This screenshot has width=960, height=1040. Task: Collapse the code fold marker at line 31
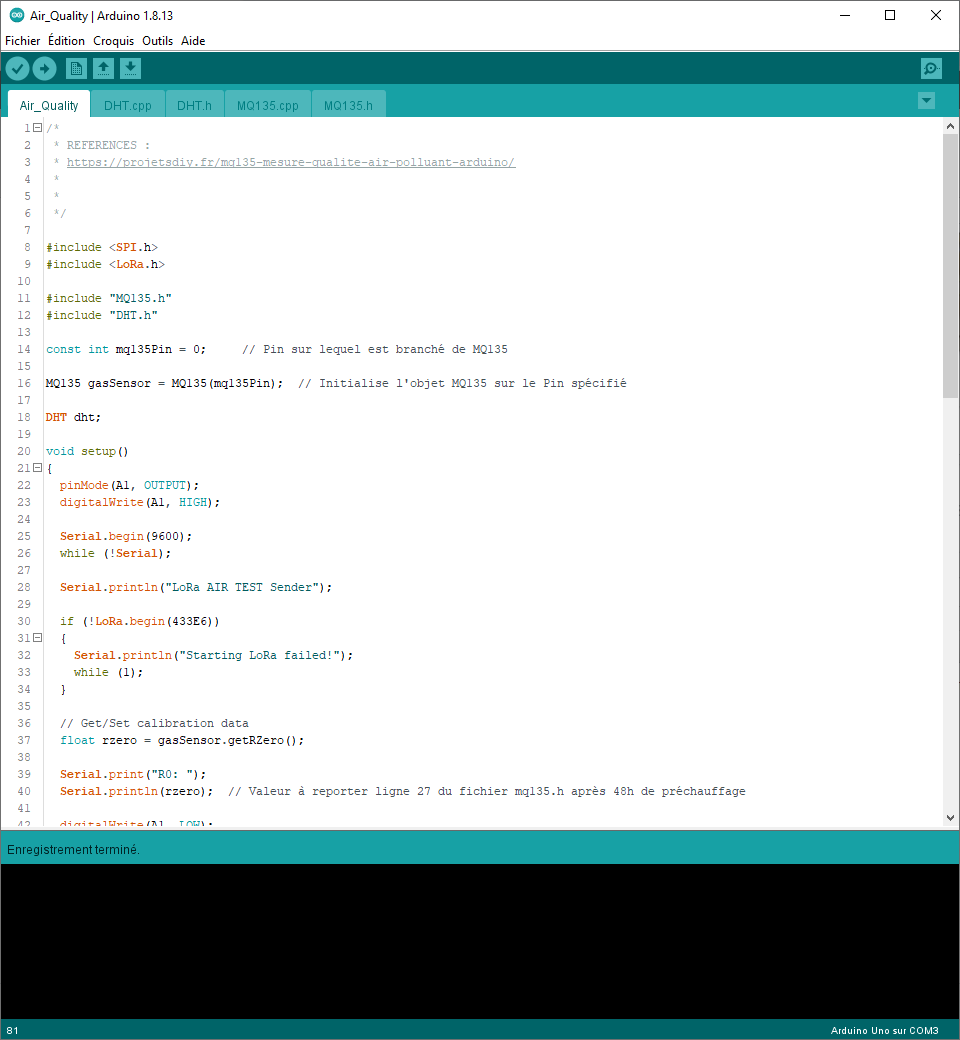point(37,637)
